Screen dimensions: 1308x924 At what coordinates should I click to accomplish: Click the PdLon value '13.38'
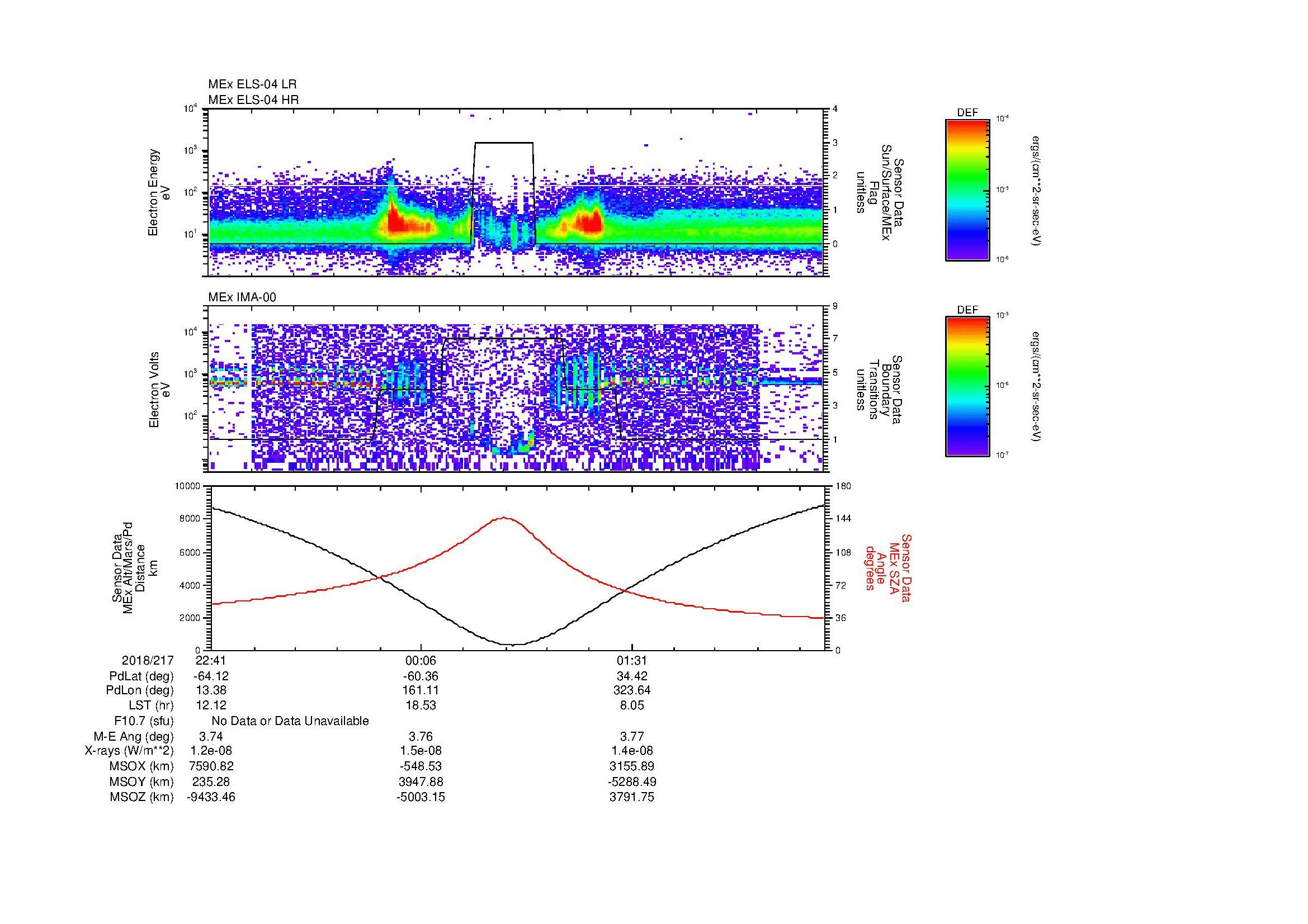tap(211, 690)
